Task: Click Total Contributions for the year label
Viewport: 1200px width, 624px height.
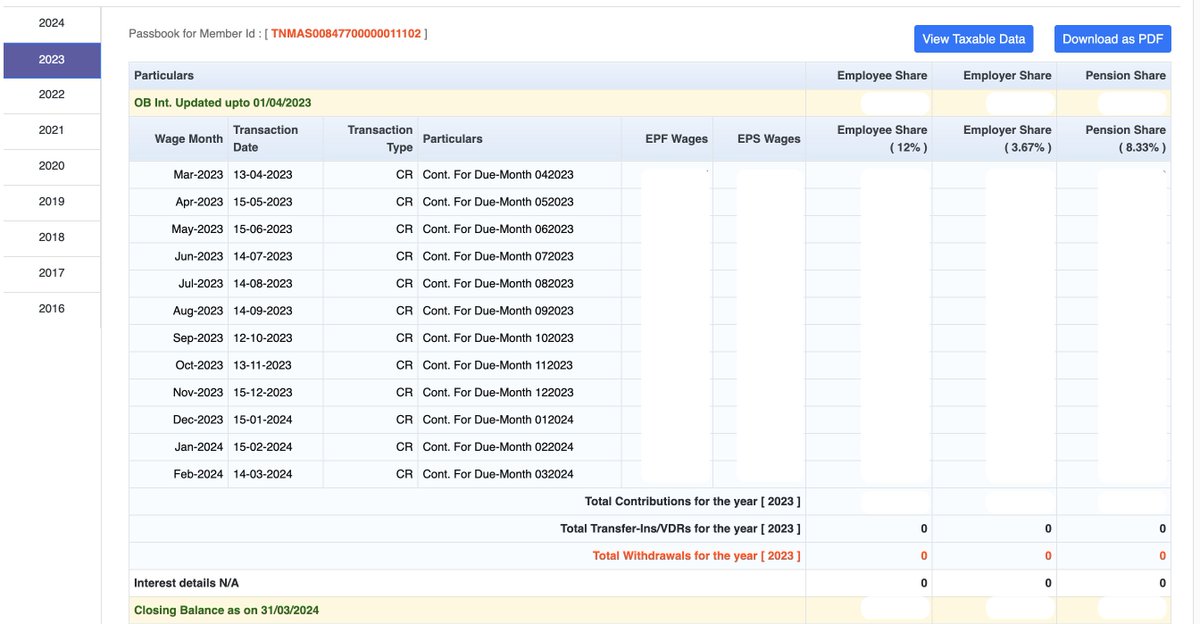Action: (693, 501)
